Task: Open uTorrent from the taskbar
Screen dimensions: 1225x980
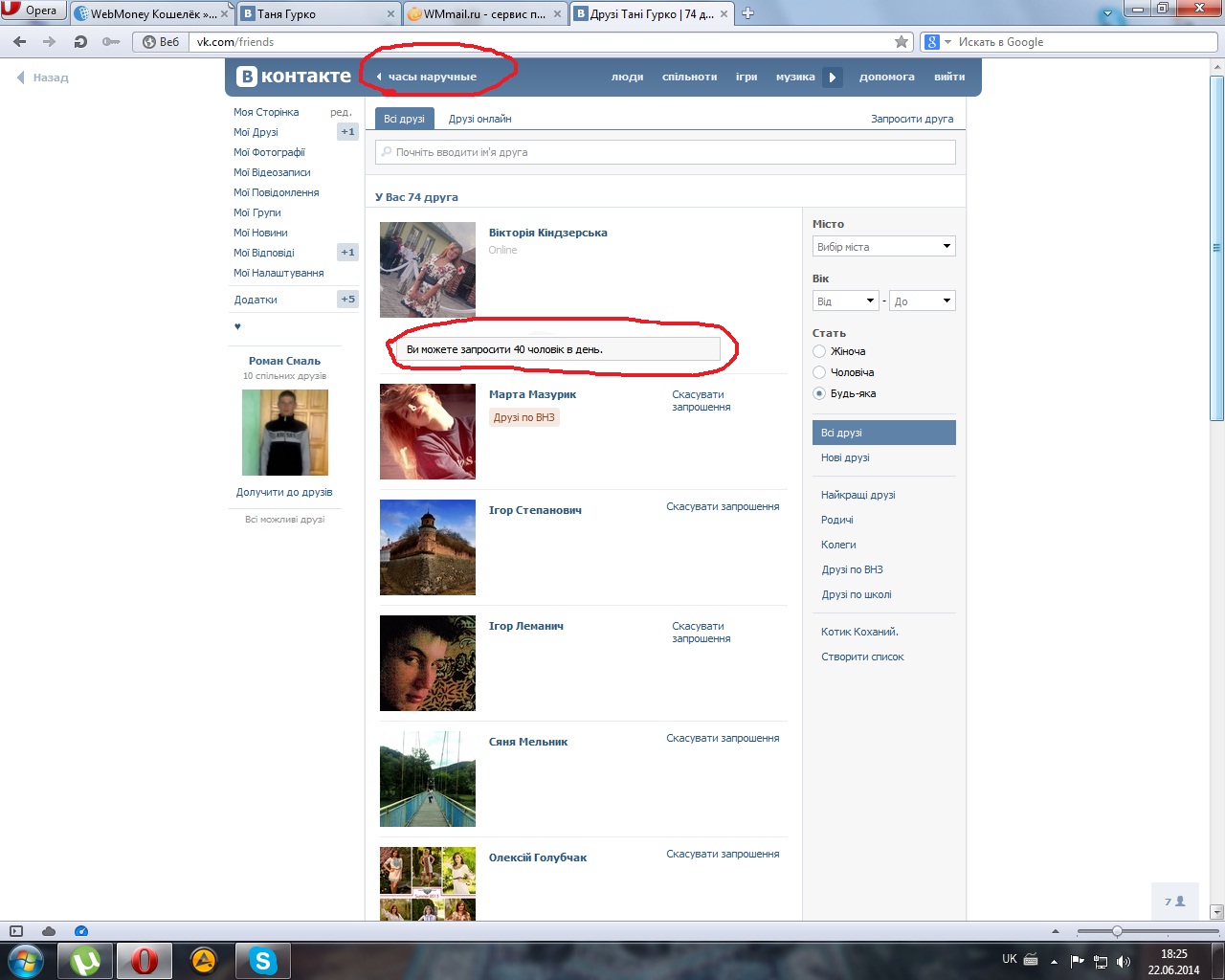Action: pos(86,960)
